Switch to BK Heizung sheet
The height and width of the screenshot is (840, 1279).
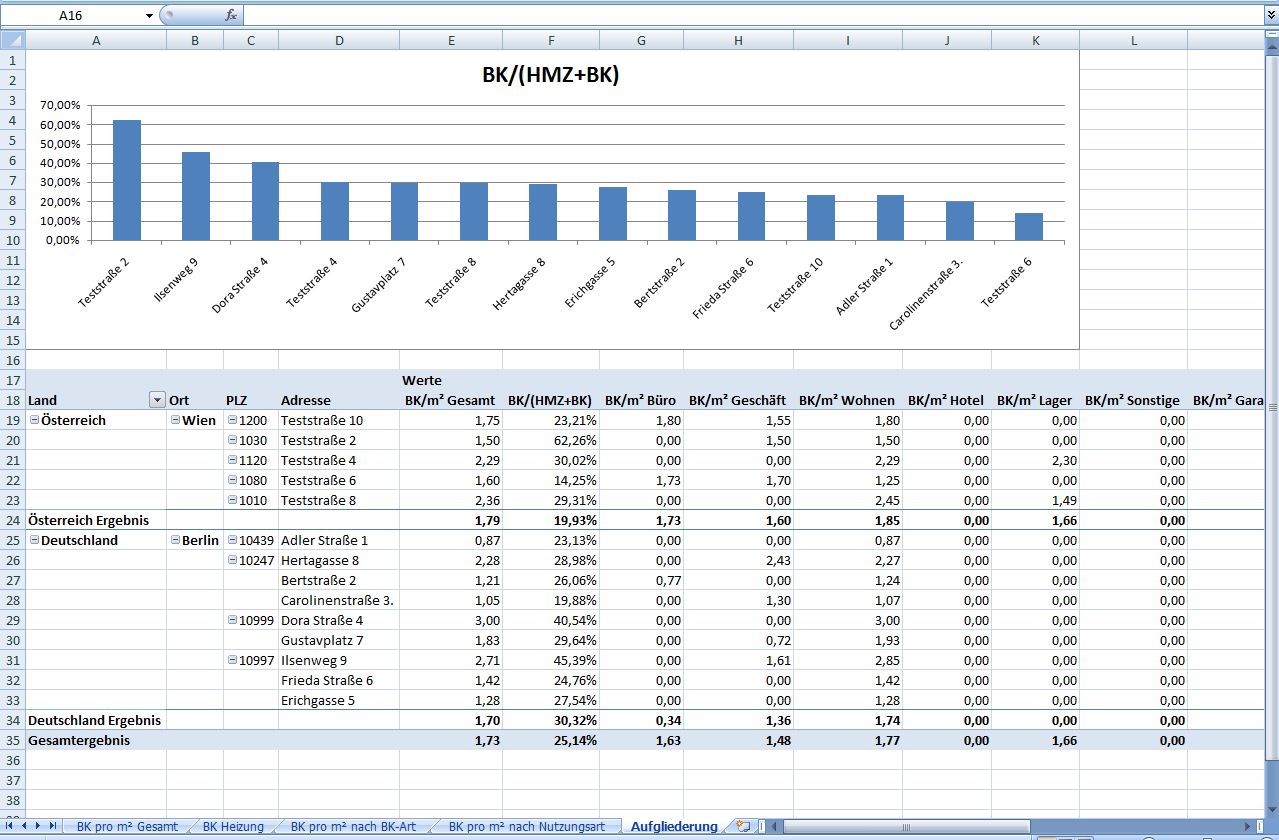233,827
